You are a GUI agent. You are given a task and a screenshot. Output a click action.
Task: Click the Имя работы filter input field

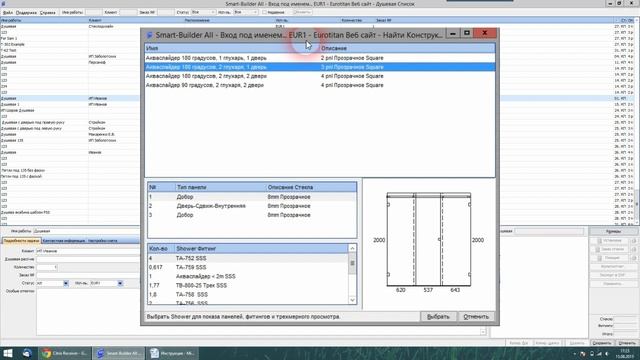pyautogui.click(x=94, y=12)
